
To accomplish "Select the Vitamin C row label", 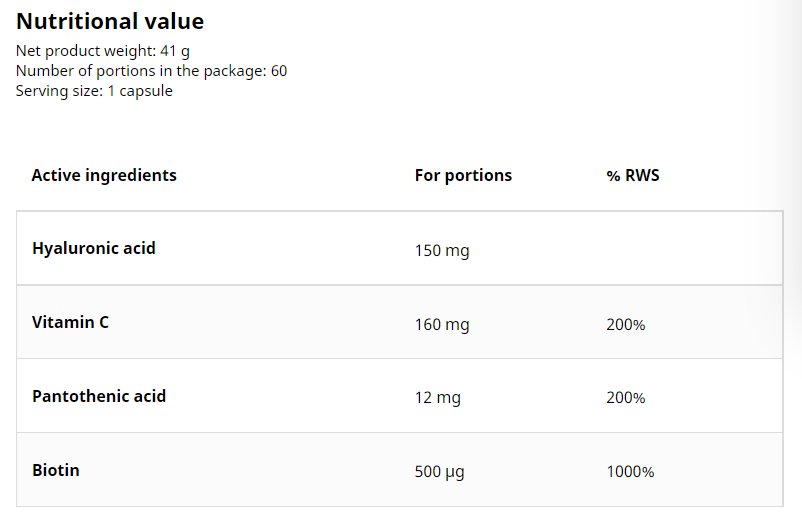I will (71, 322).
